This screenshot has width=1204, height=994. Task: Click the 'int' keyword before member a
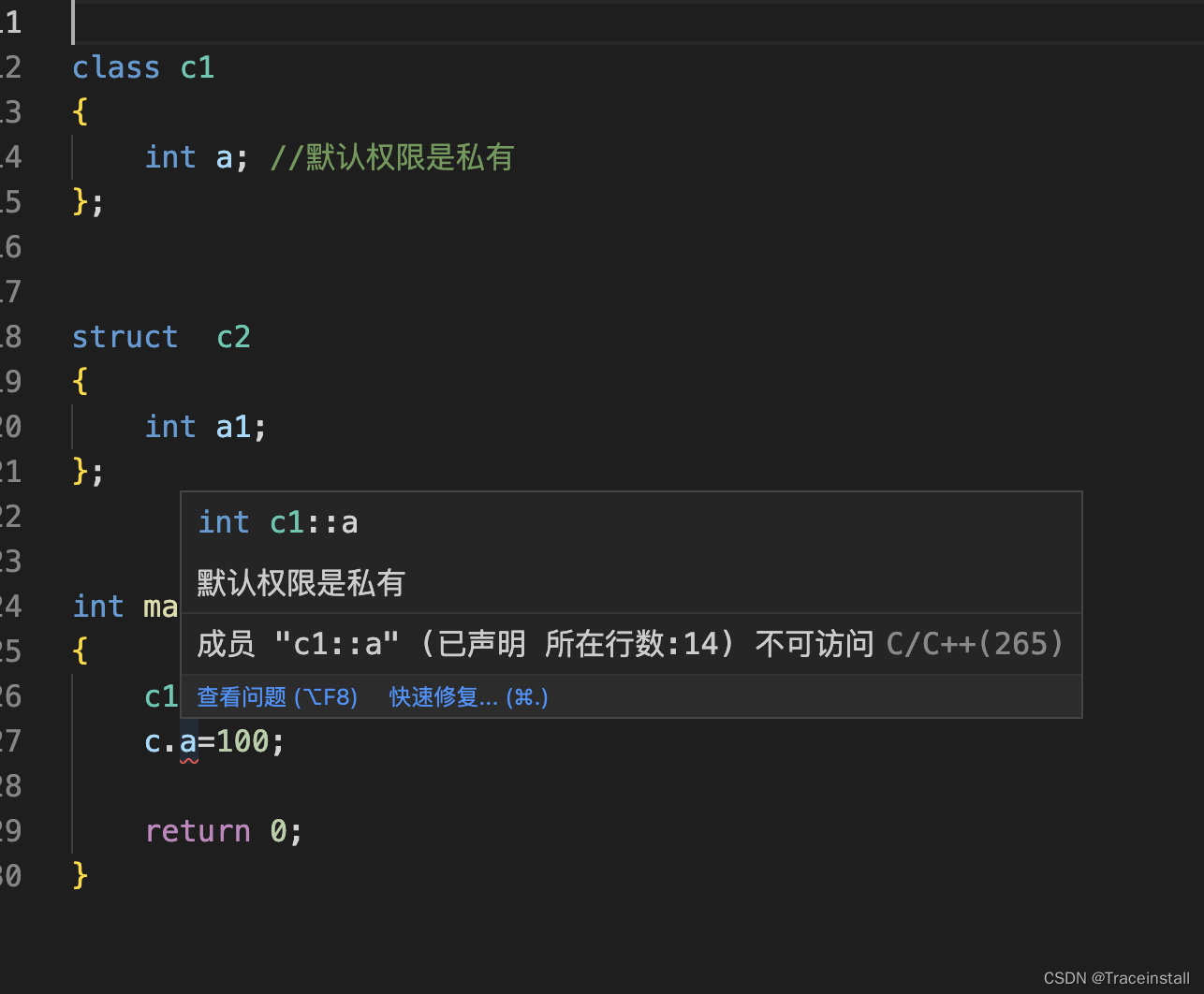[x=170, y=157]
